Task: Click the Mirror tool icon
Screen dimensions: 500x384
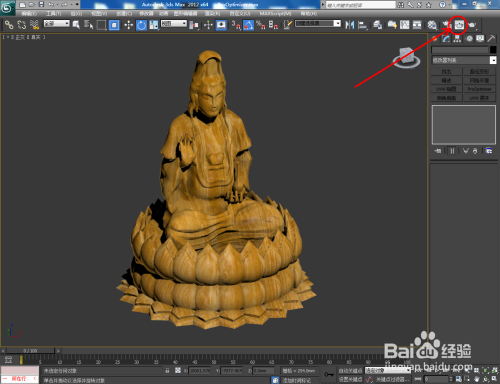Action: click(x=350, y=25)
